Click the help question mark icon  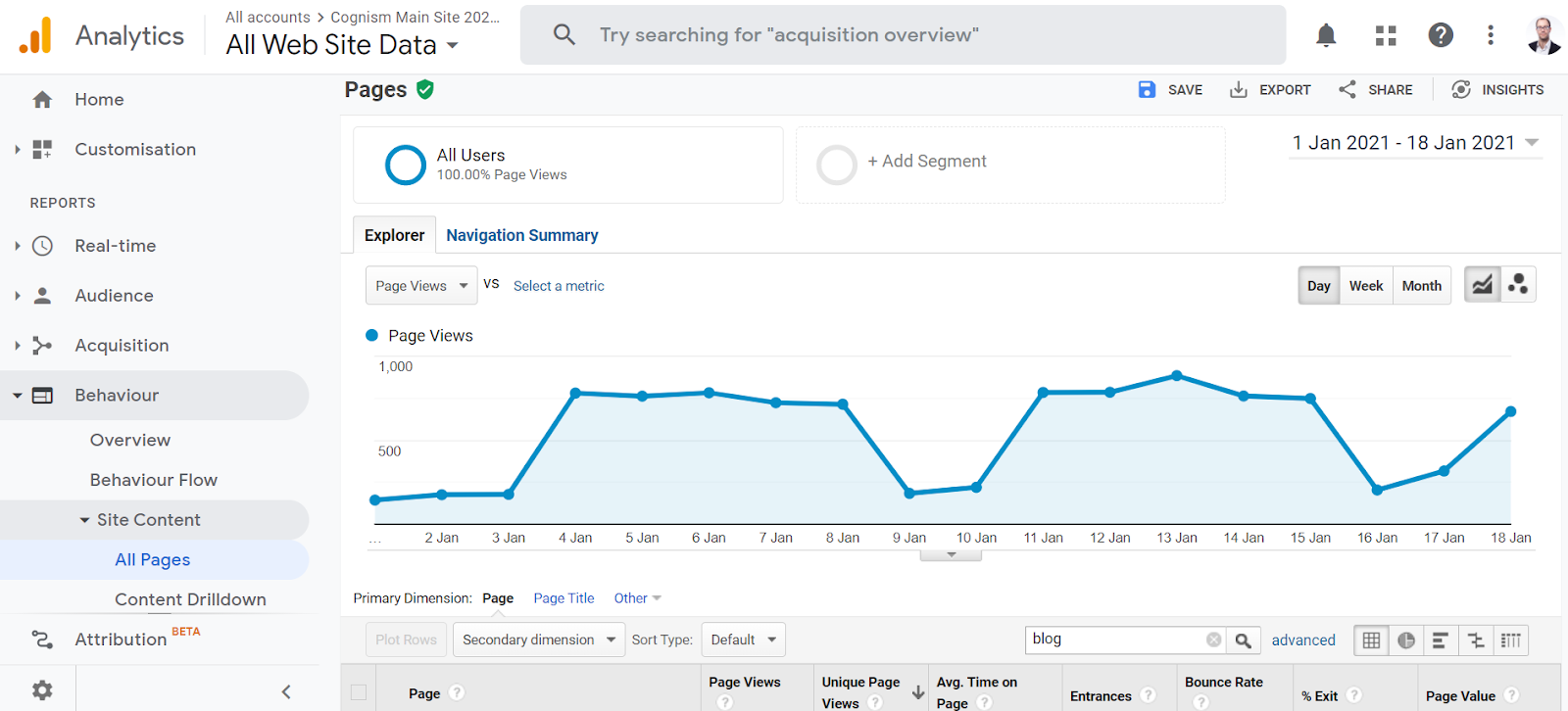click(1440, 35)
